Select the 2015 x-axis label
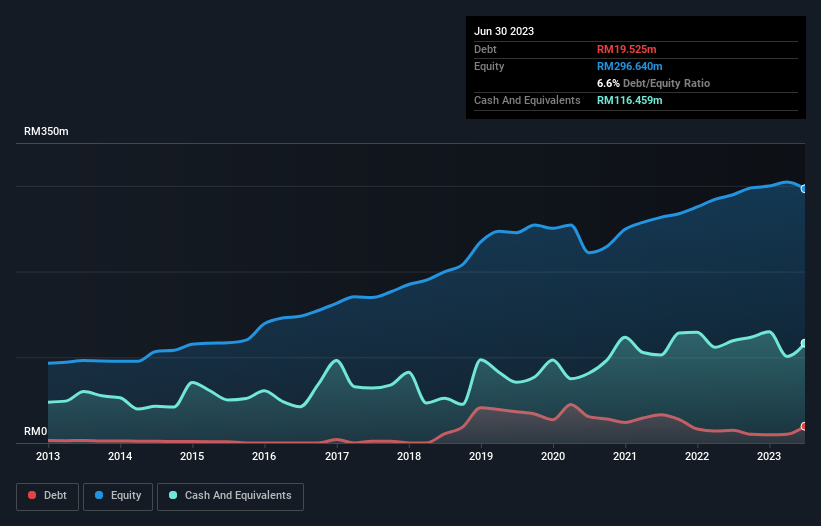Screen dimensions: 821x526 tap(192, 456)
